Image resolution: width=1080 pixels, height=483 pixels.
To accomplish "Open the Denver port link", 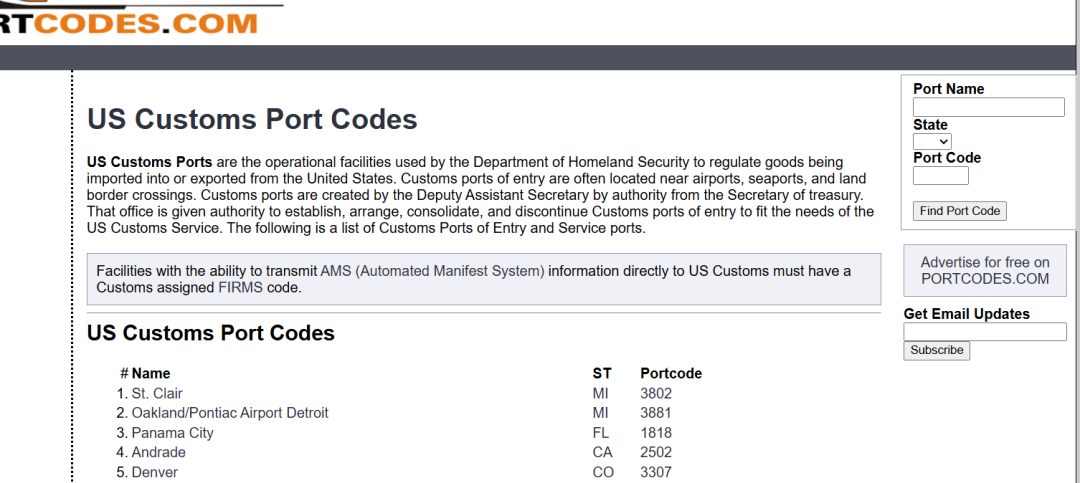I will click(155, 472).
